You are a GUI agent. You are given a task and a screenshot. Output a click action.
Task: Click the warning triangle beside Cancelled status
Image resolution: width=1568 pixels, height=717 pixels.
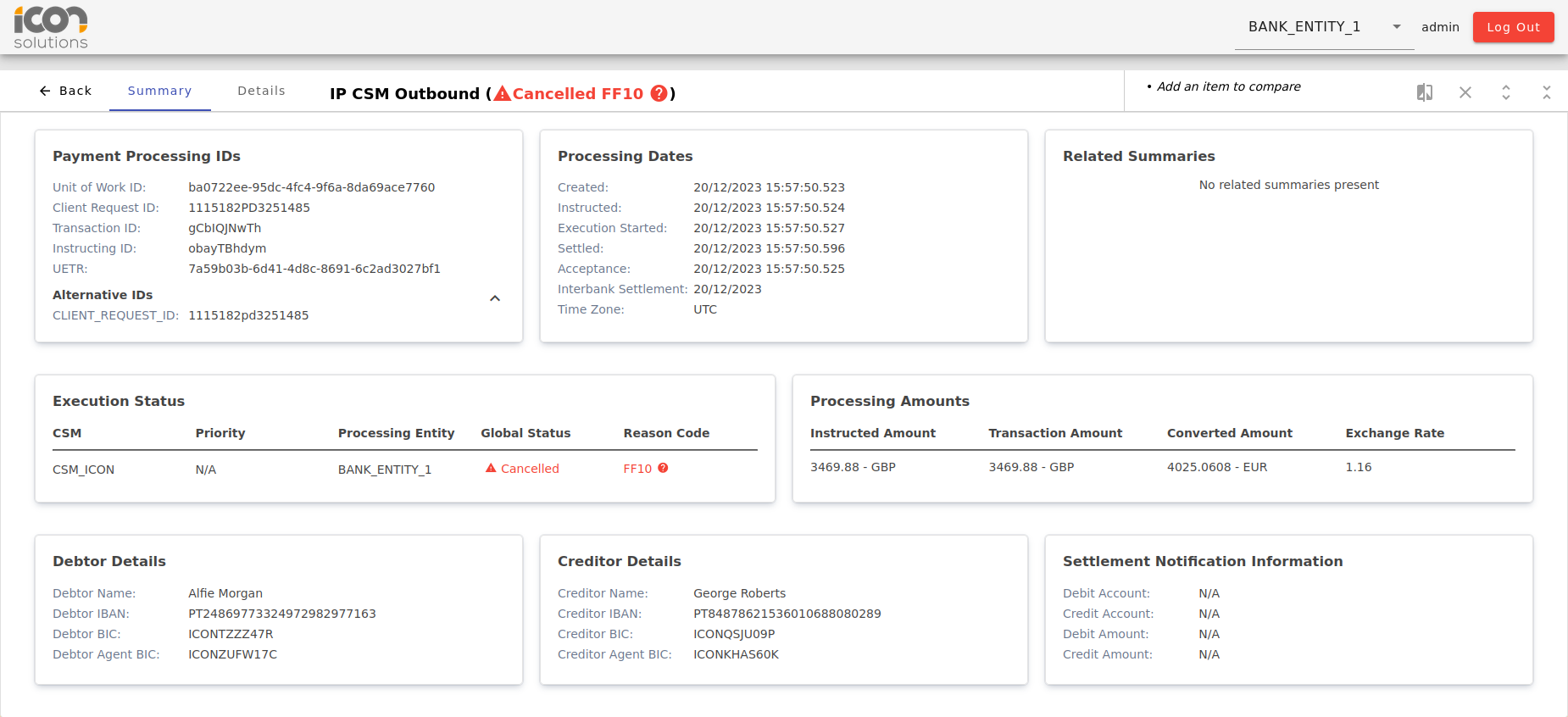coord(491,468)
